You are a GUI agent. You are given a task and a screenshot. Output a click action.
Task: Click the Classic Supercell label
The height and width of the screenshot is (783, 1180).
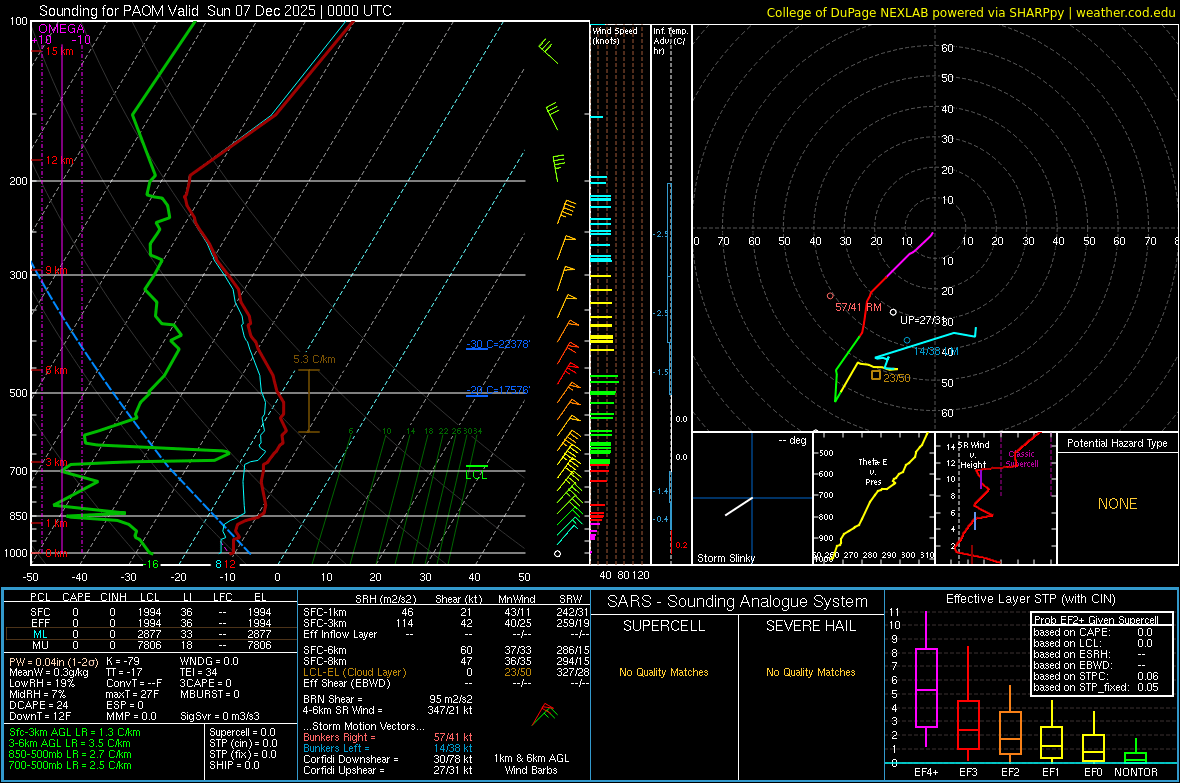pos(1021,459)
